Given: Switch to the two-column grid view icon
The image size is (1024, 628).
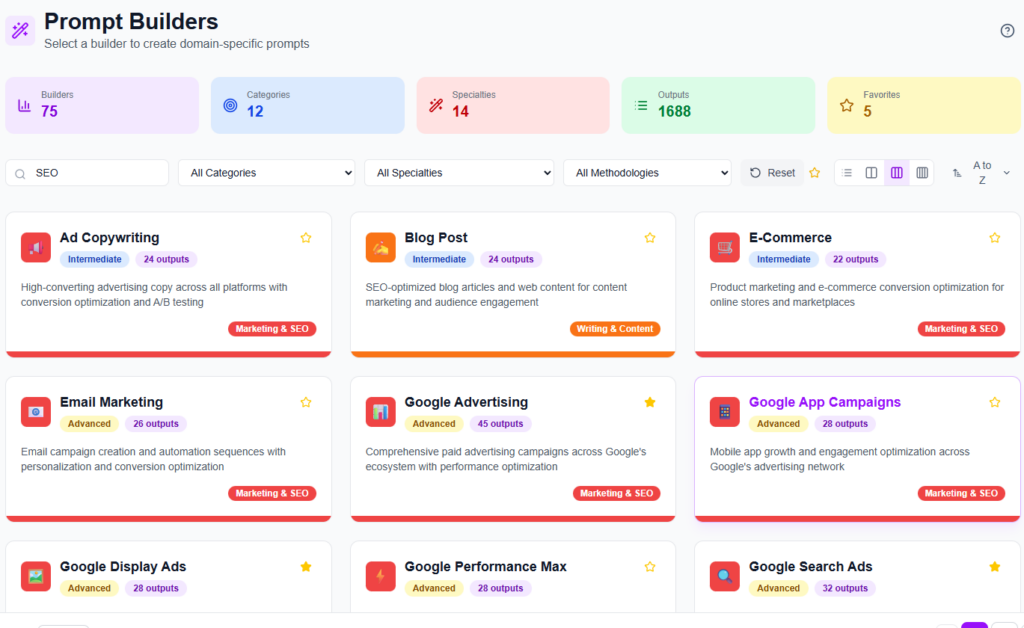Looking at the screenshot, I should point(871,172).
